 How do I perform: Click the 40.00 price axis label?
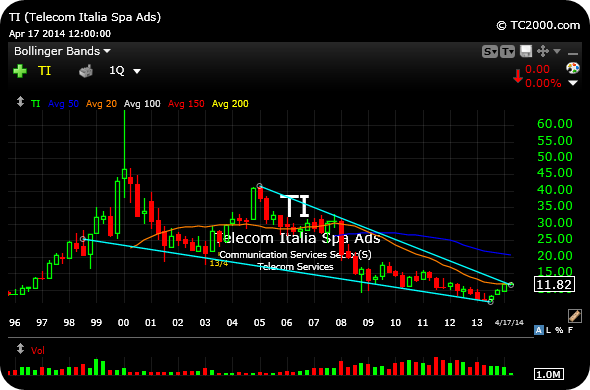[555, 189]
